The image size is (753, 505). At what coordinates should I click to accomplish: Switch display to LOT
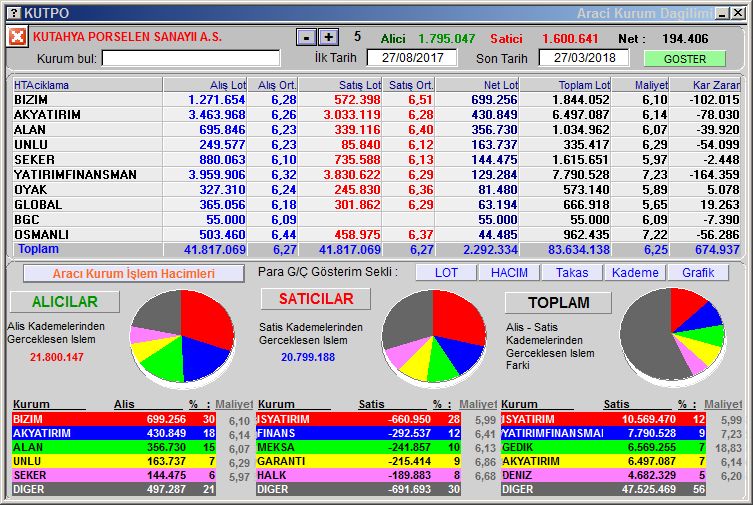point(446,273)
